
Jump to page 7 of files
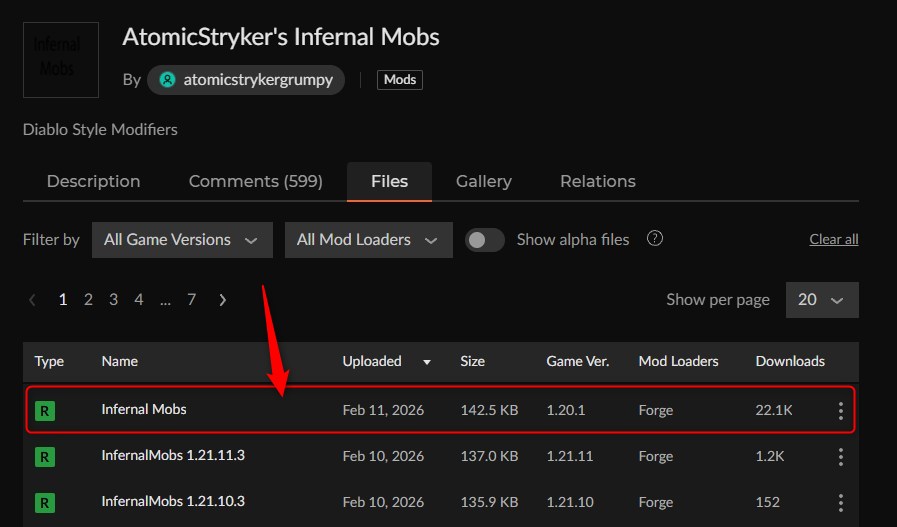coord(192,299)
